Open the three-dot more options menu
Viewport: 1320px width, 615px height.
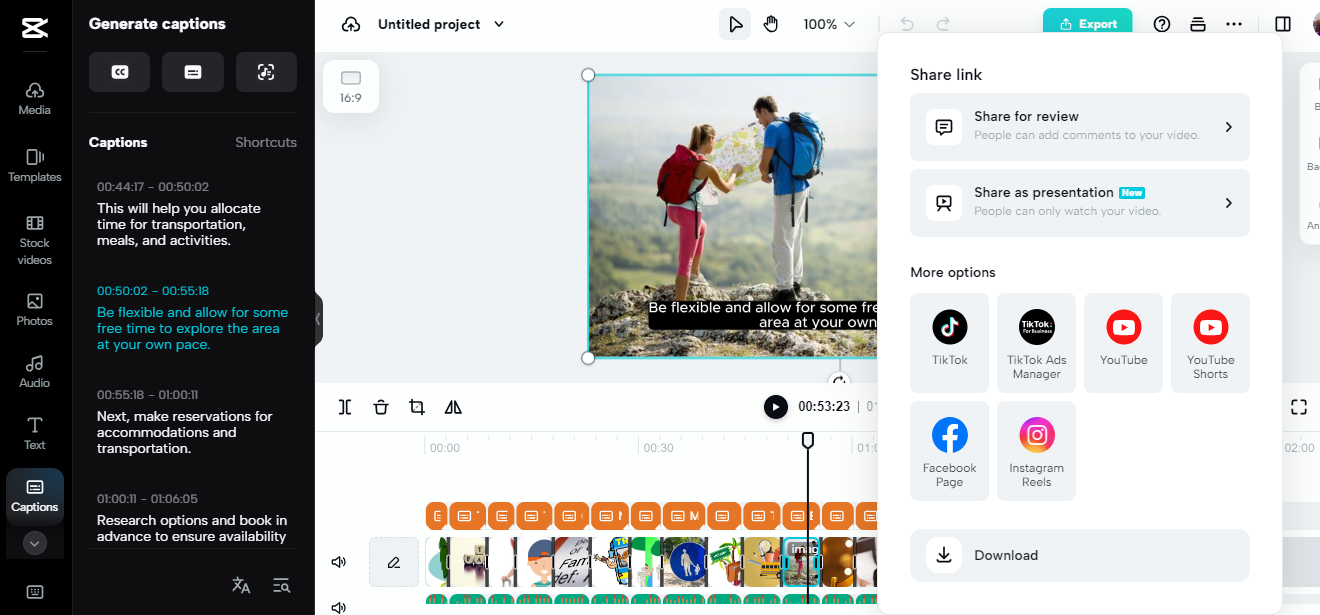pos(1234,24)
